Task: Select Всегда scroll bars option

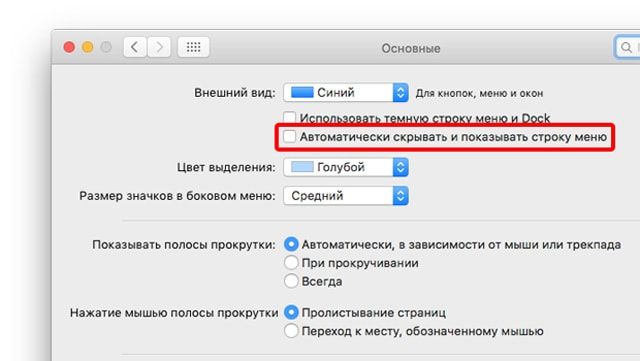Action: (x=291, y=281)
